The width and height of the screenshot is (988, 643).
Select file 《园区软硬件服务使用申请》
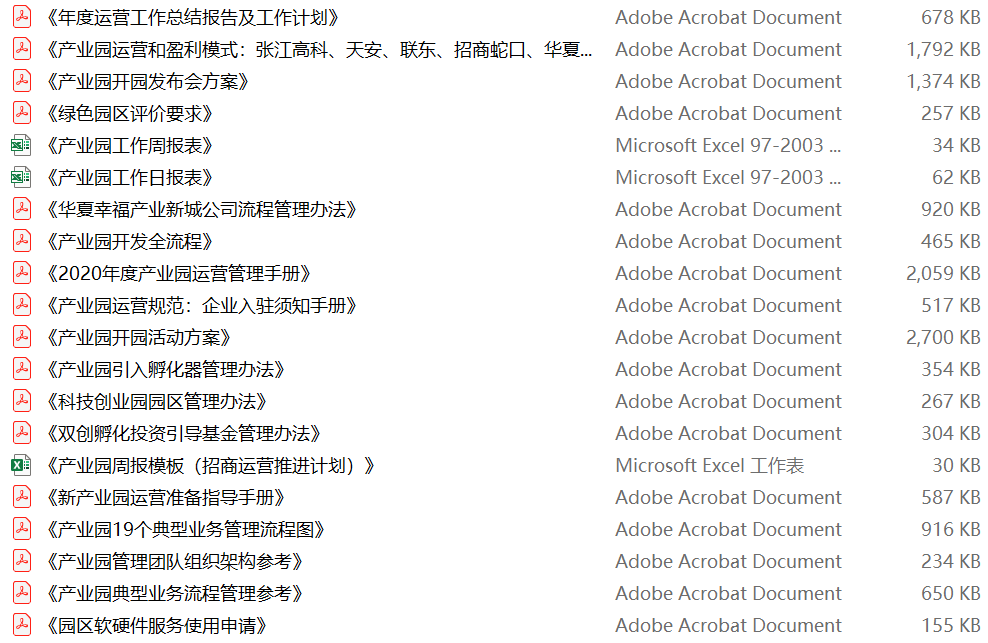(156, 626)
